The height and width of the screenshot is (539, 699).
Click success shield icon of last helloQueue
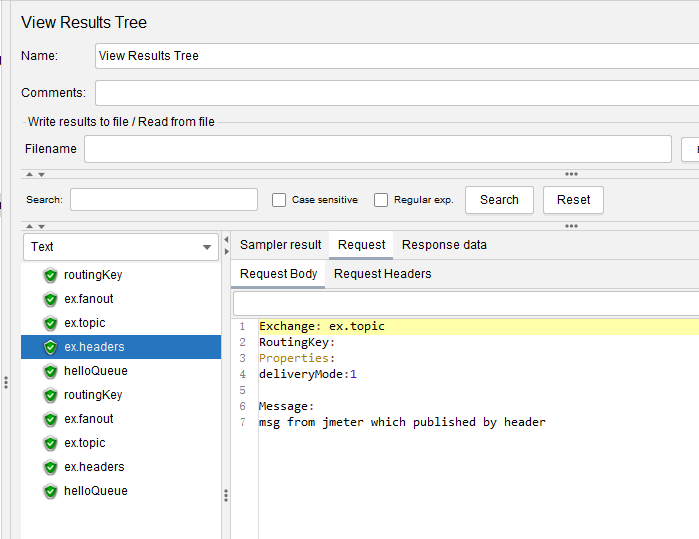tap(50, 492)
